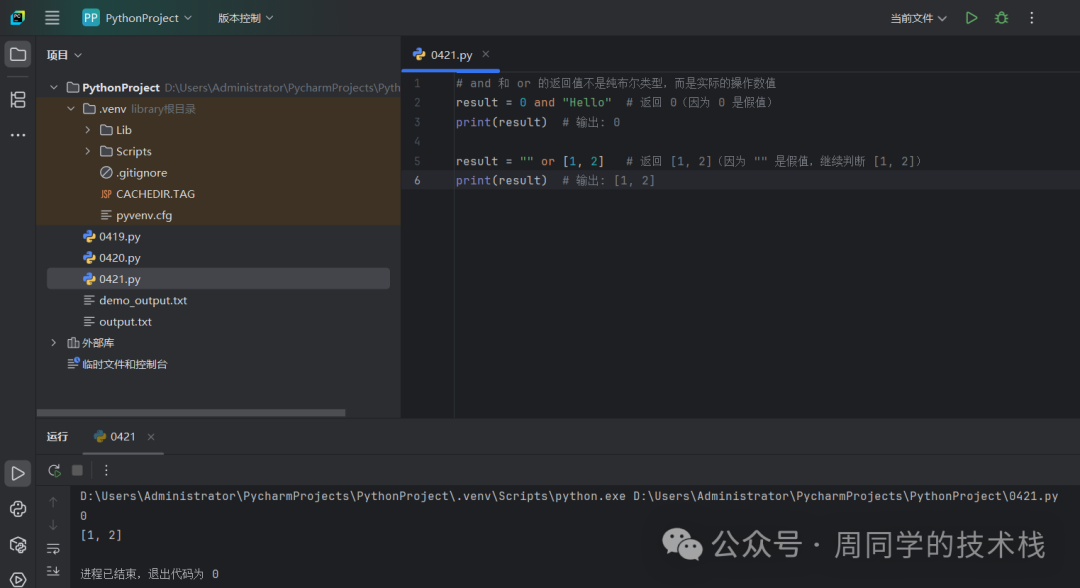The width and height of the screenshot is (1080, 588).
Task: Toggle soft-wrap in run console
Action: 53,548
